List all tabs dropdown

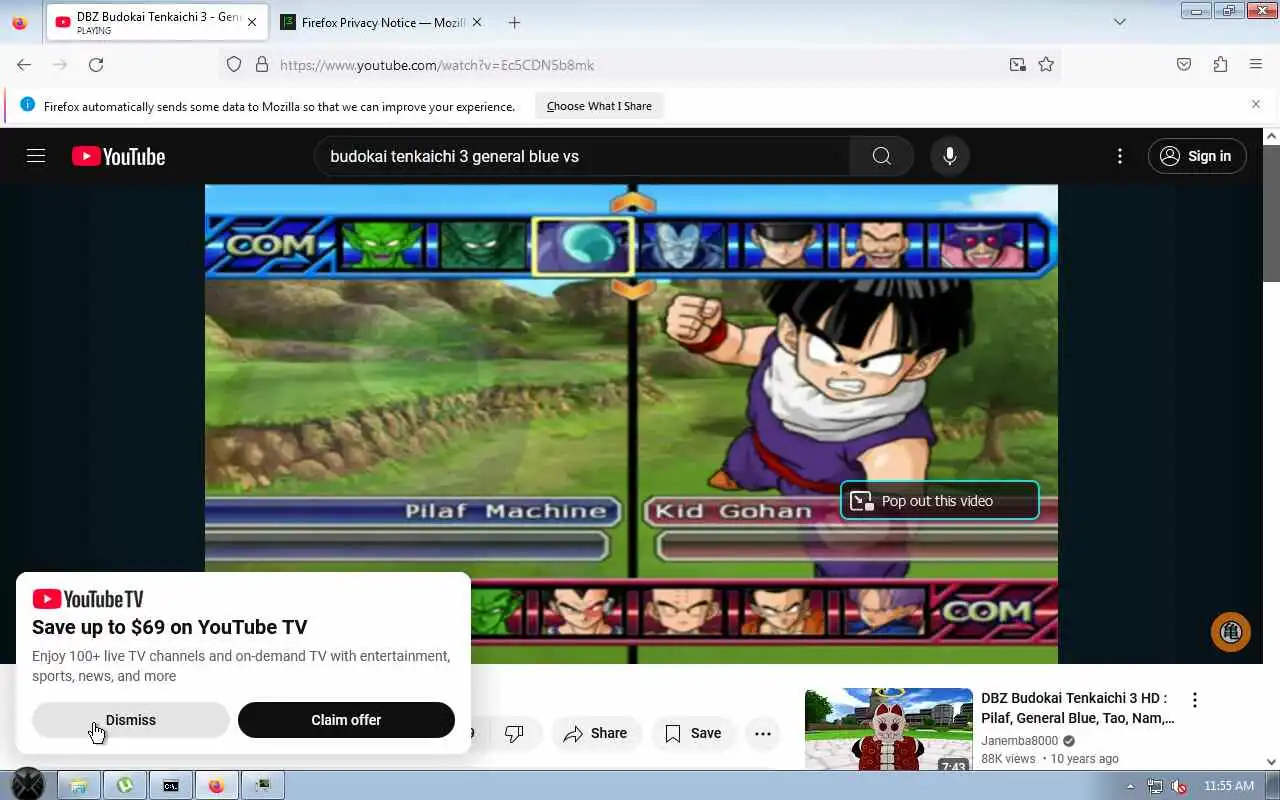(x=1120, y=22)
